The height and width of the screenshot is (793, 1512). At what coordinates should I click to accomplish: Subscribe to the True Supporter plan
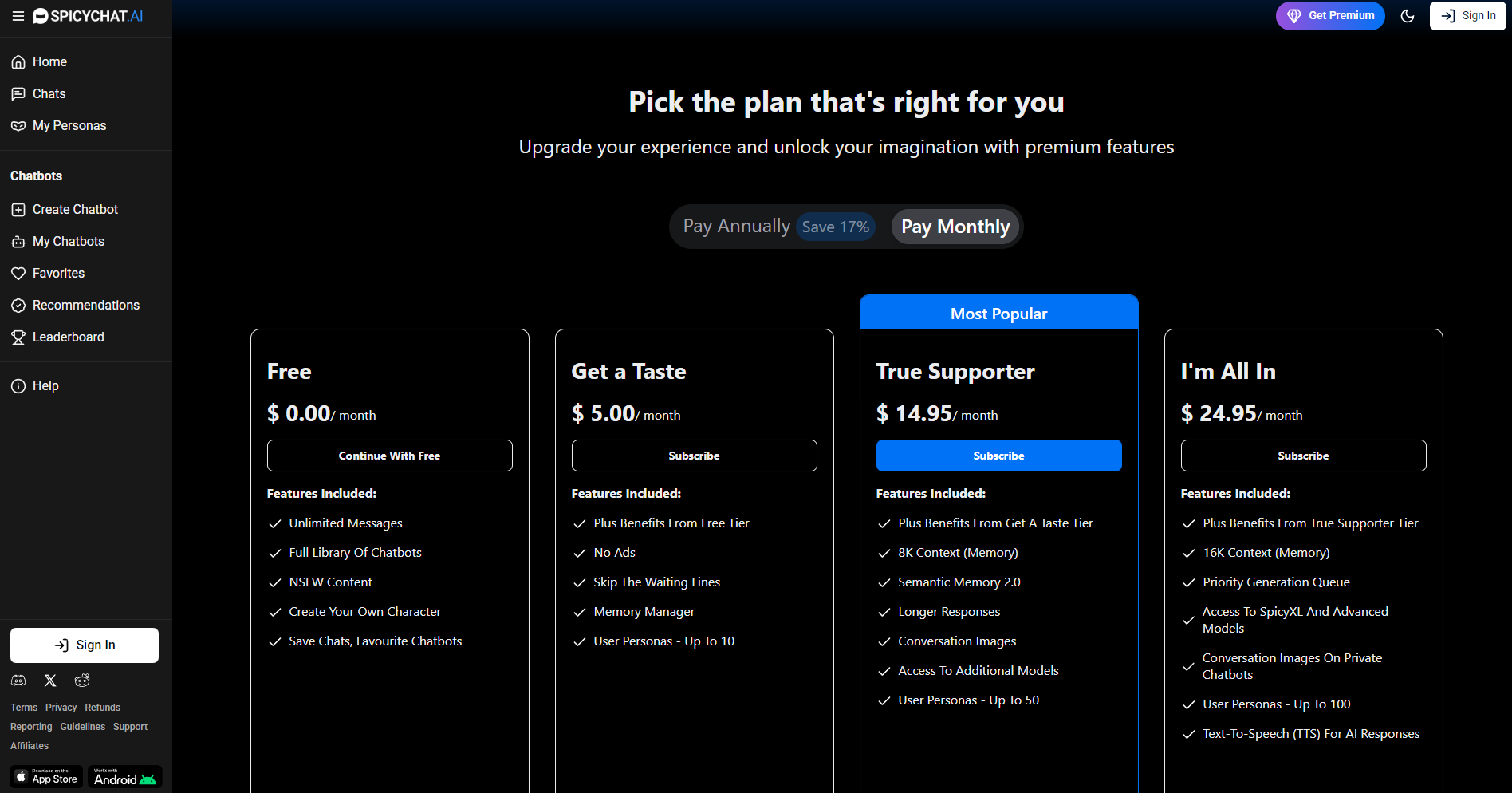pyautogui.click(x=998, y=456)
